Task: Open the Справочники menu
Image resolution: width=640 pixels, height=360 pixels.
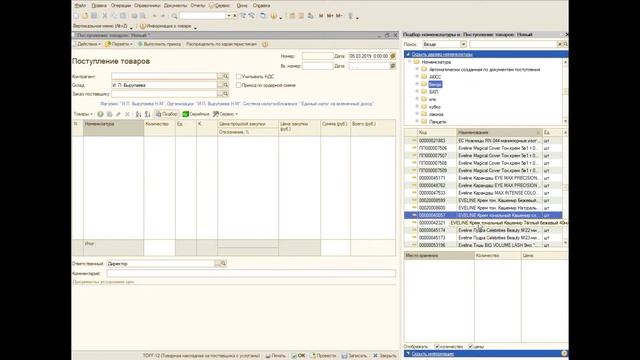Action: [147, 6]
